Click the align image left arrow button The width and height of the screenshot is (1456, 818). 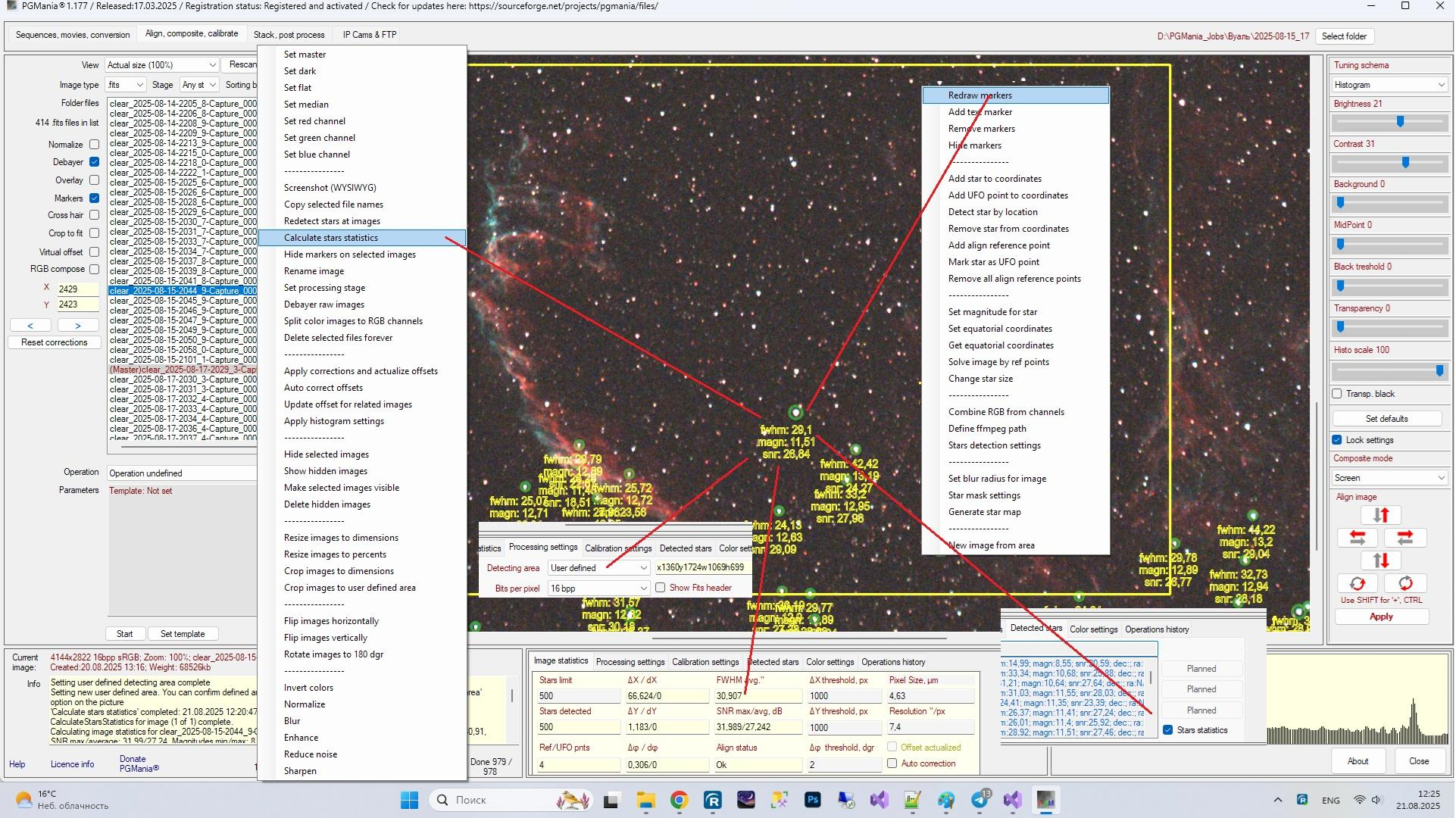click(1358, 538)
